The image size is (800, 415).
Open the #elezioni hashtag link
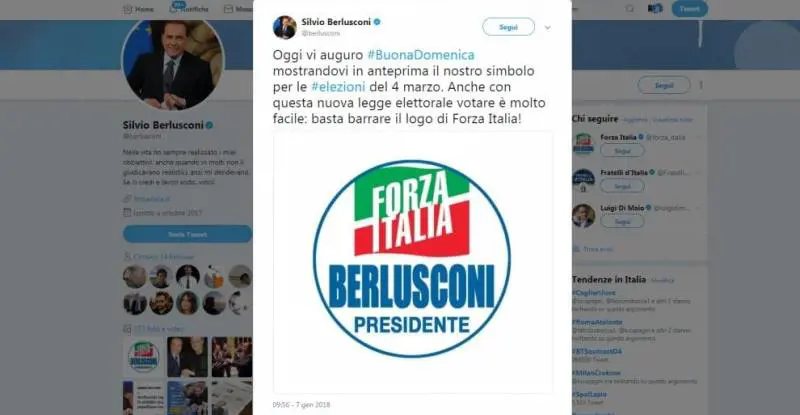[338, 86]
